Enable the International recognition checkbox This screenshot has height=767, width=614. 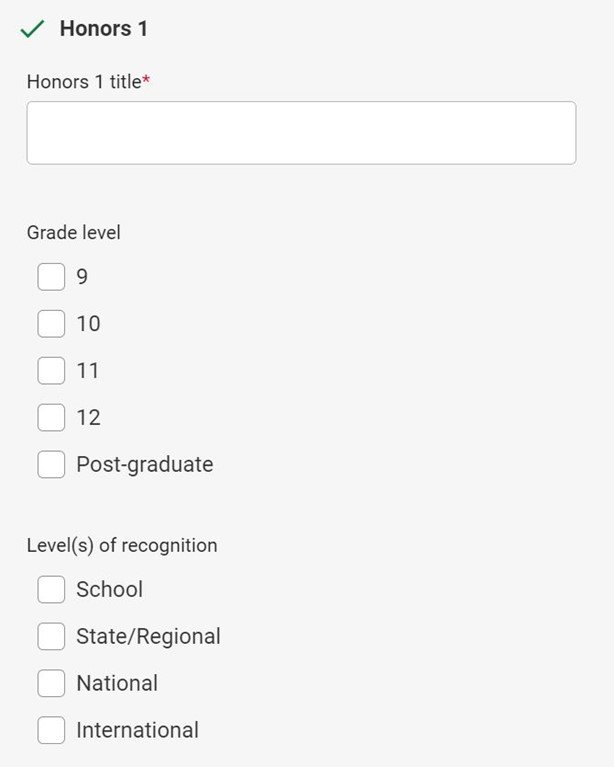coord(51,731)
